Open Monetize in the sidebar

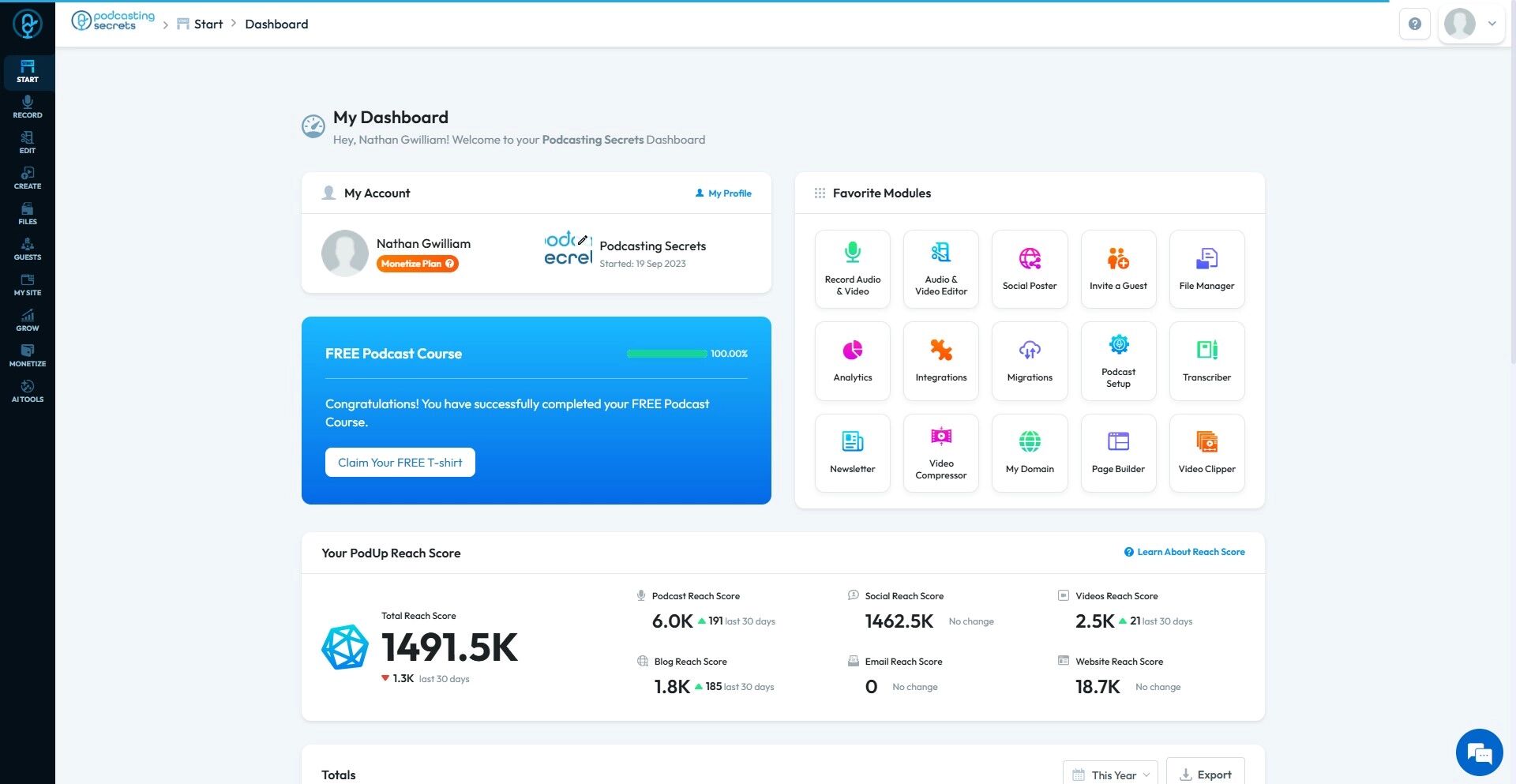pos(28,355)
